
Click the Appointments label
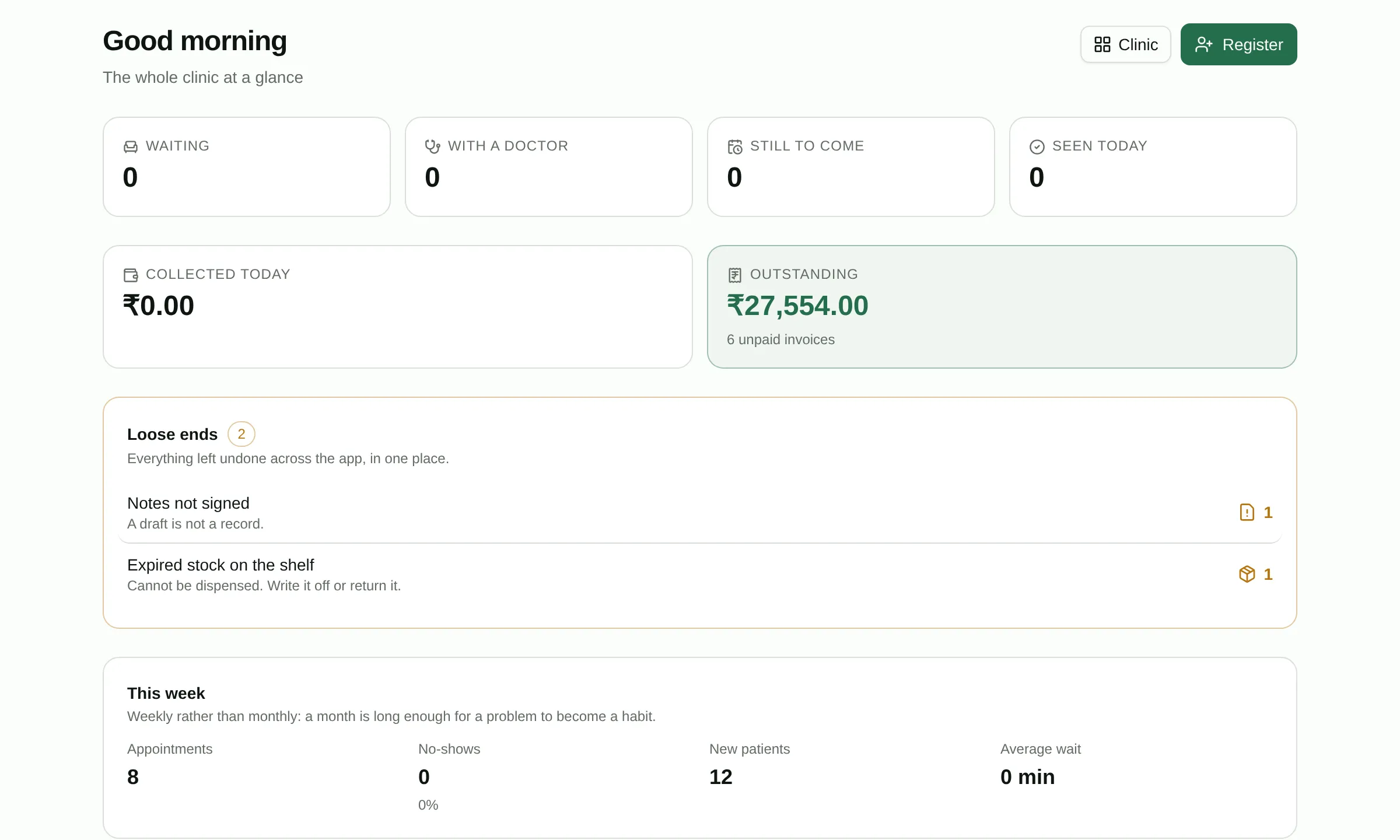(x=170, y=749)
